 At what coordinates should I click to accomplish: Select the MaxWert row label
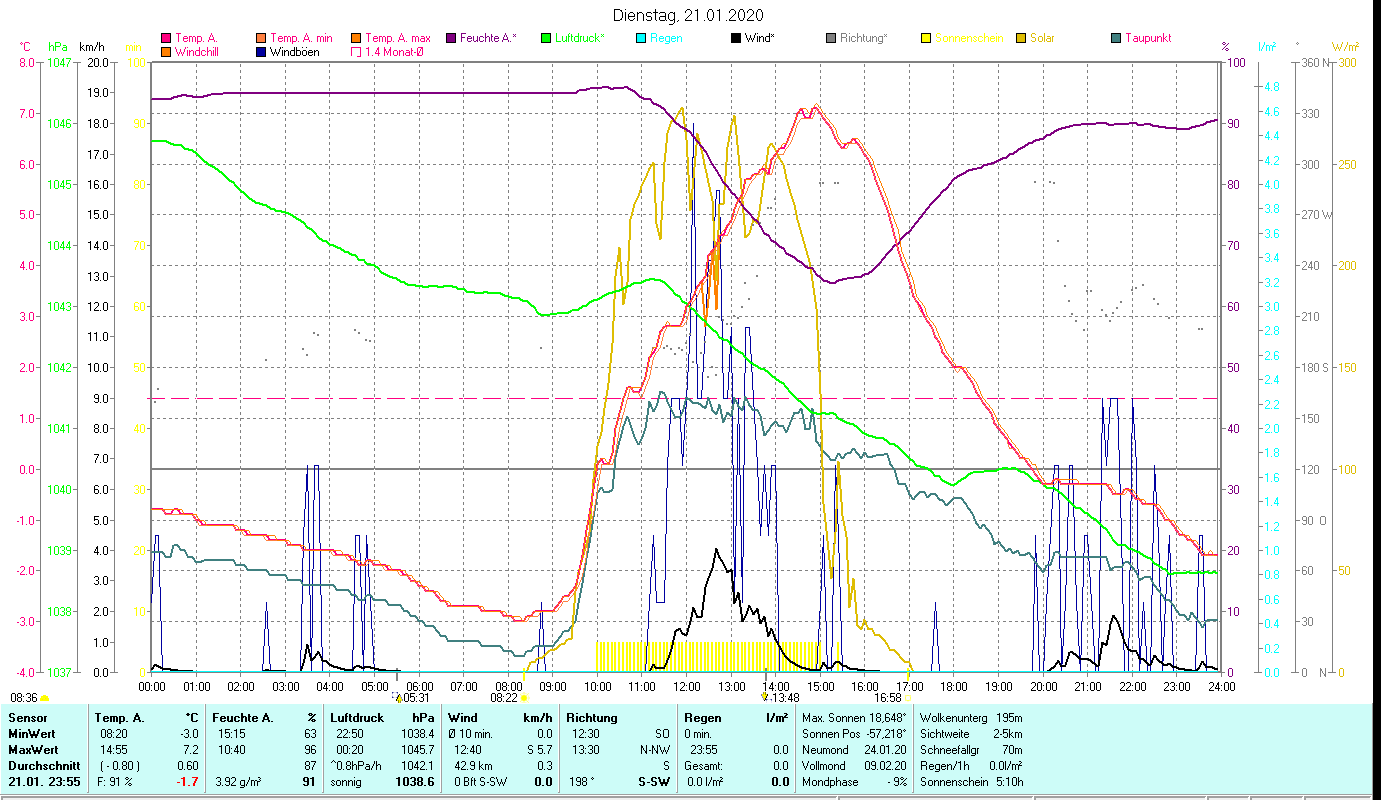click(x=34, y=750)
